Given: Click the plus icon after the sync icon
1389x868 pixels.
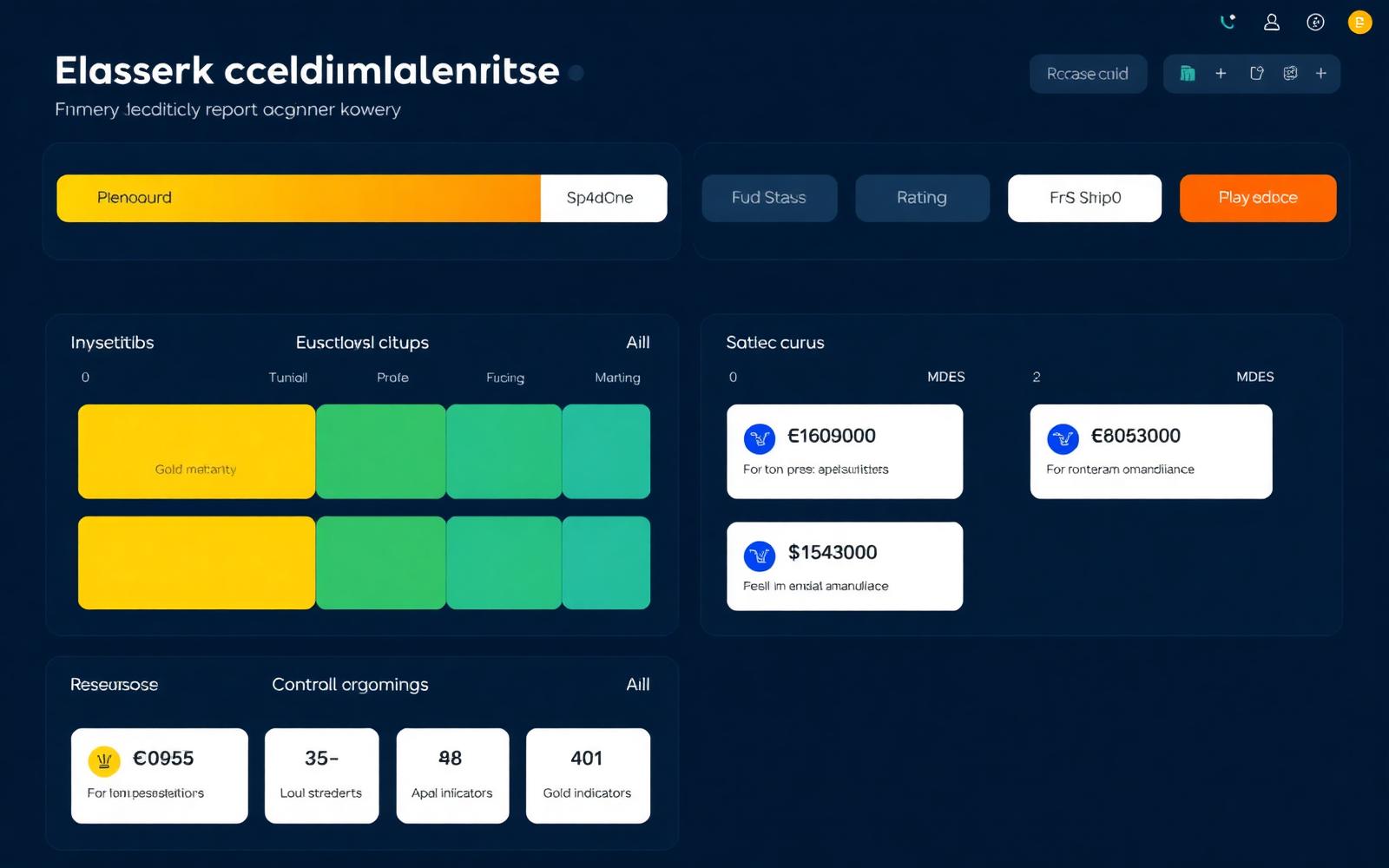Looking at the screenshot, I should [1321, 74].
